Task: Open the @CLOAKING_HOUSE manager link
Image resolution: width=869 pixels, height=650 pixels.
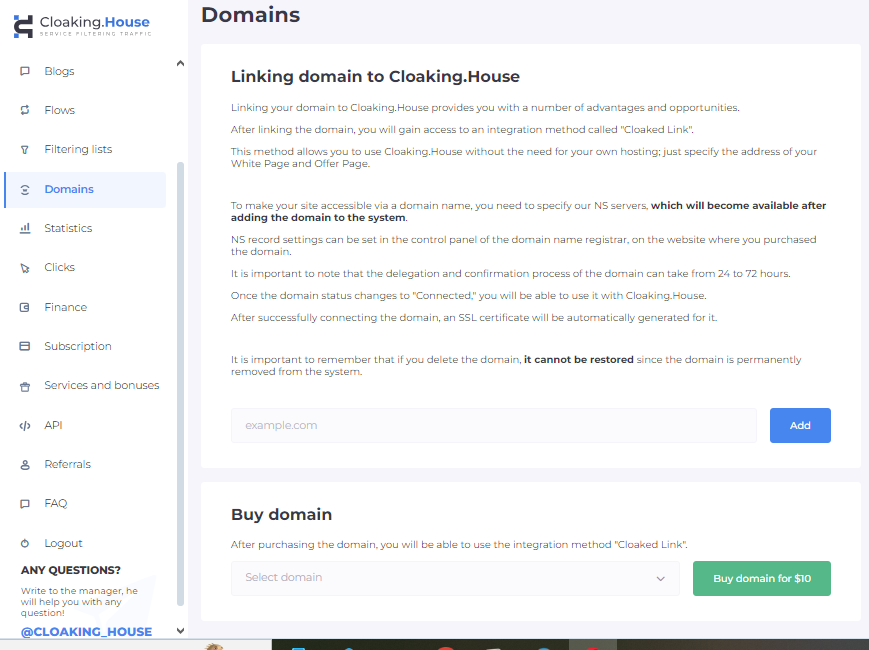Action: [85, 631]
